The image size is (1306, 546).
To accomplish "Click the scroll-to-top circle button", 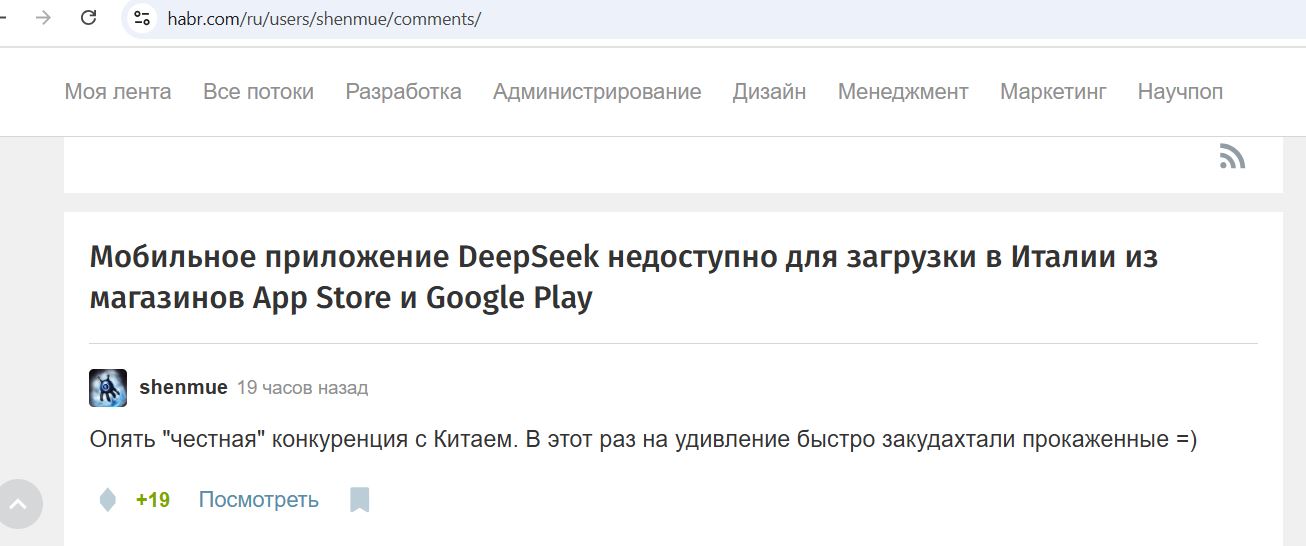I will click(x=17, y=504).
